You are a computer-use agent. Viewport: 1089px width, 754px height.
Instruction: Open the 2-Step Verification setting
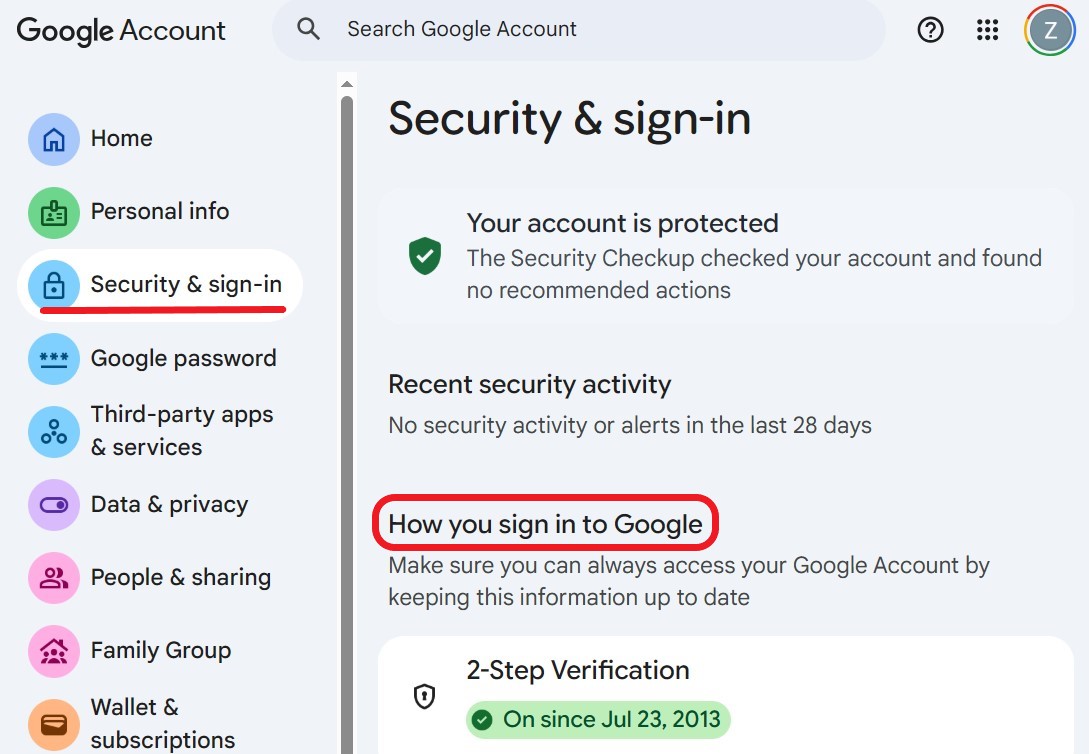578,671
